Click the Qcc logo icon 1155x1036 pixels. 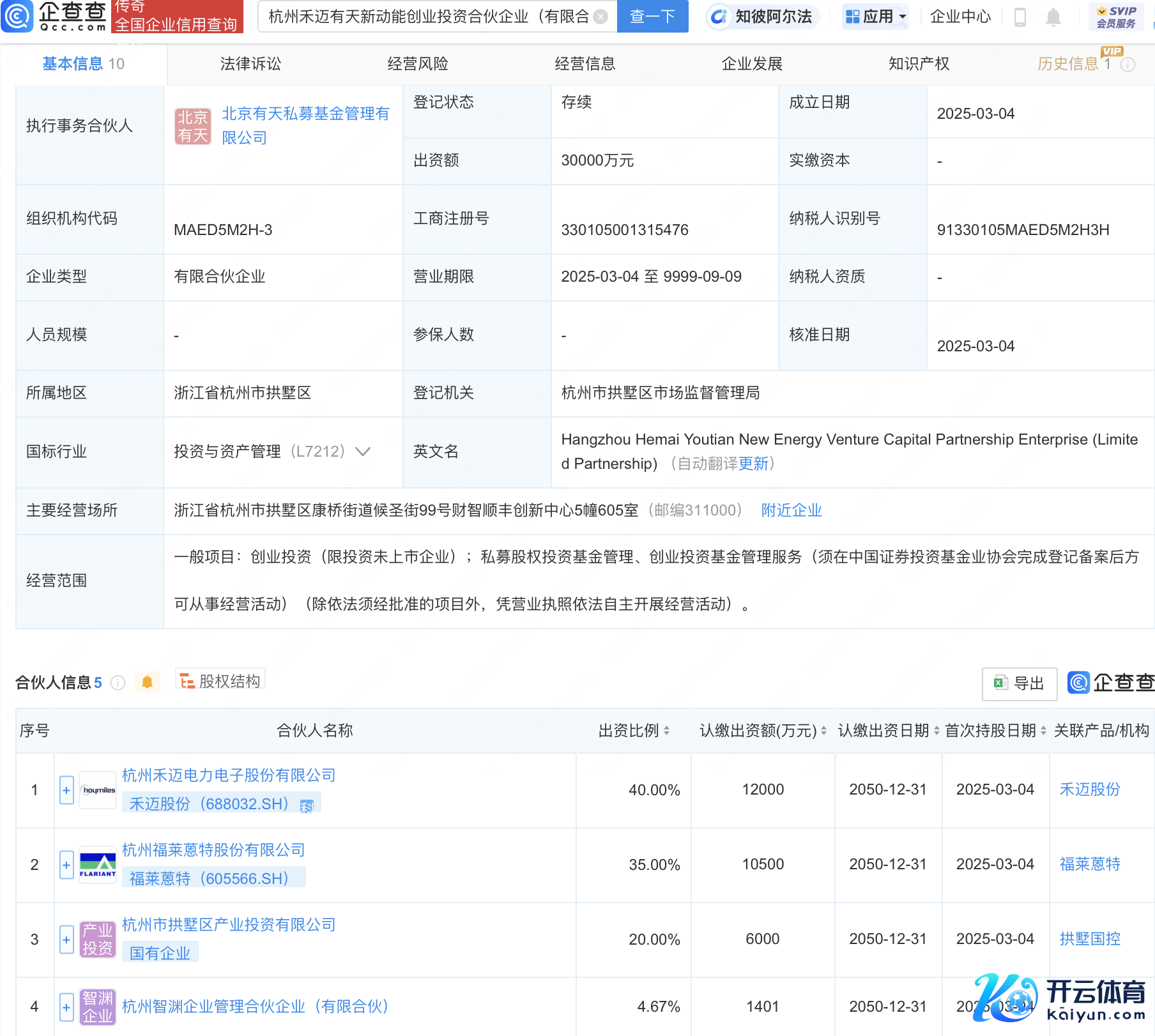click(17, 16)
